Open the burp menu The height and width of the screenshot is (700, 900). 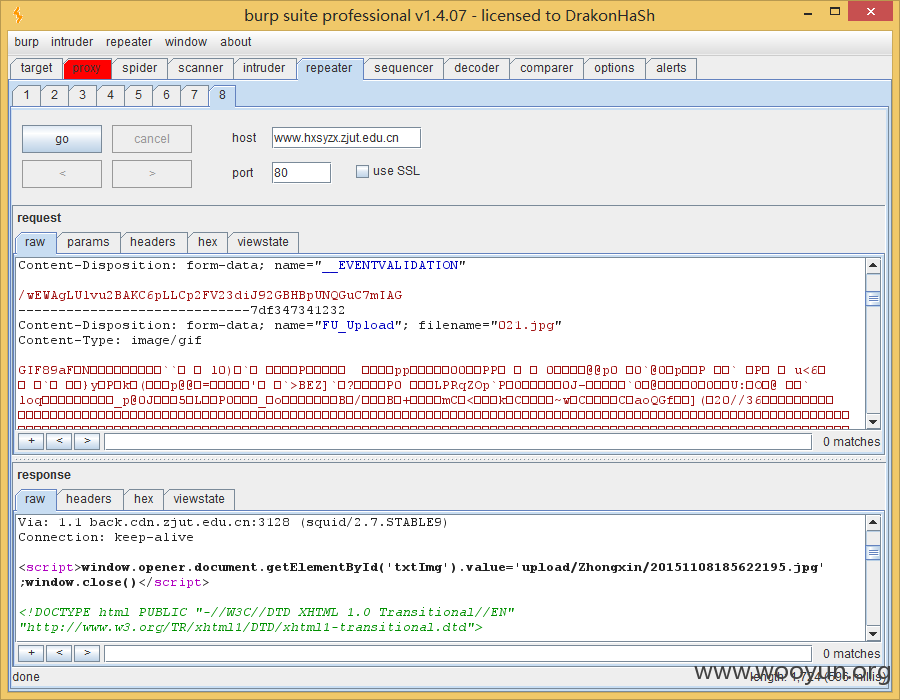pos(26,42)
